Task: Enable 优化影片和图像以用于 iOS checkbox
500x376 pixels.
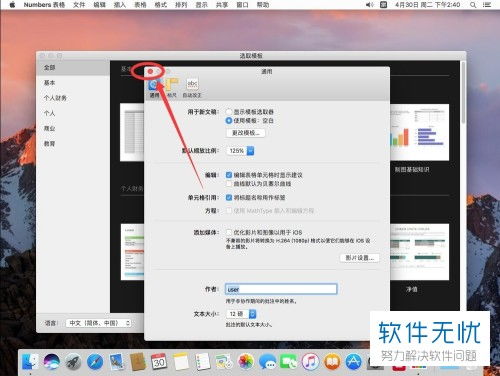Action: coord(229,232)
